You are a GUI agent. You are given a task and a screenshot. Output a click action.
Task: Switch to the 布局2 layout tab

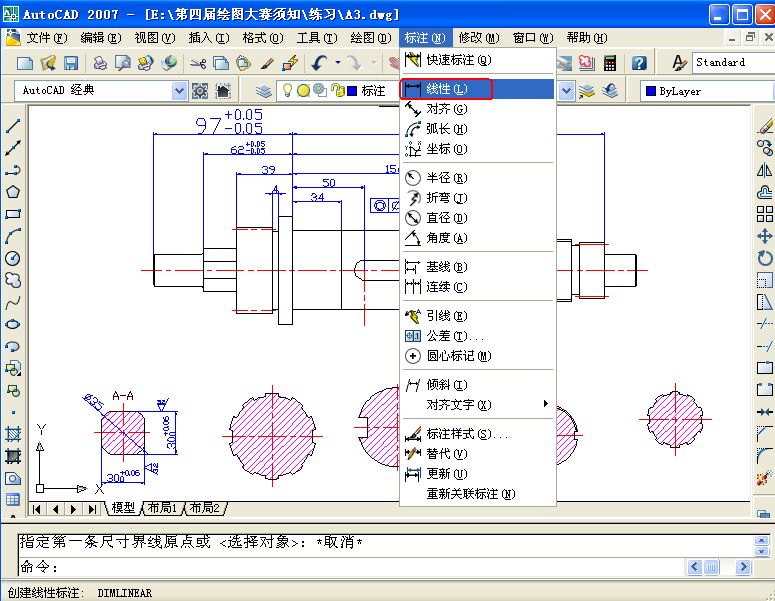pyautogui.click(x=205, y=508)
